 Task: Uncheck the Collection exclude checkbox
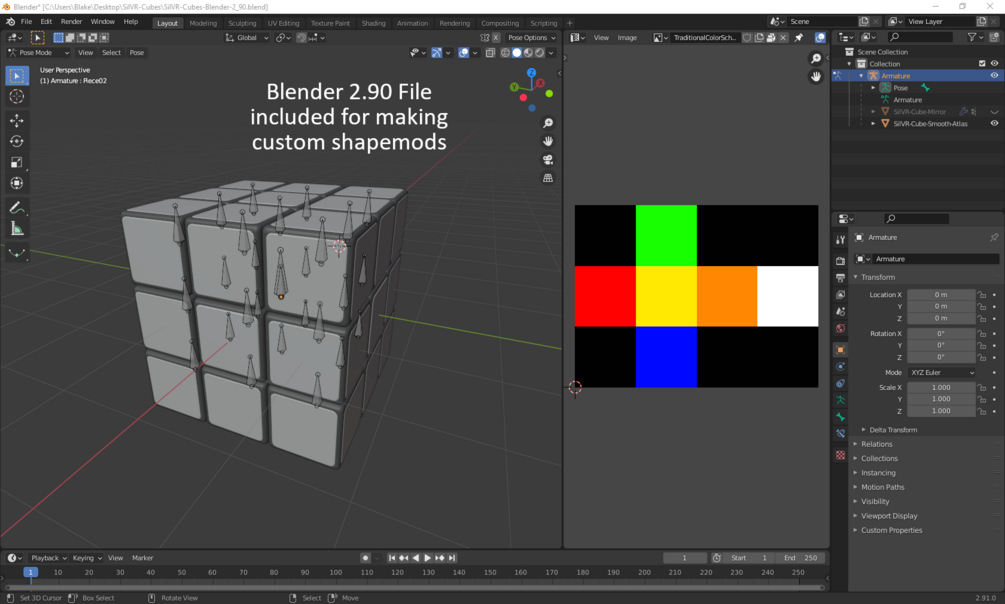[x=982, y=63]
